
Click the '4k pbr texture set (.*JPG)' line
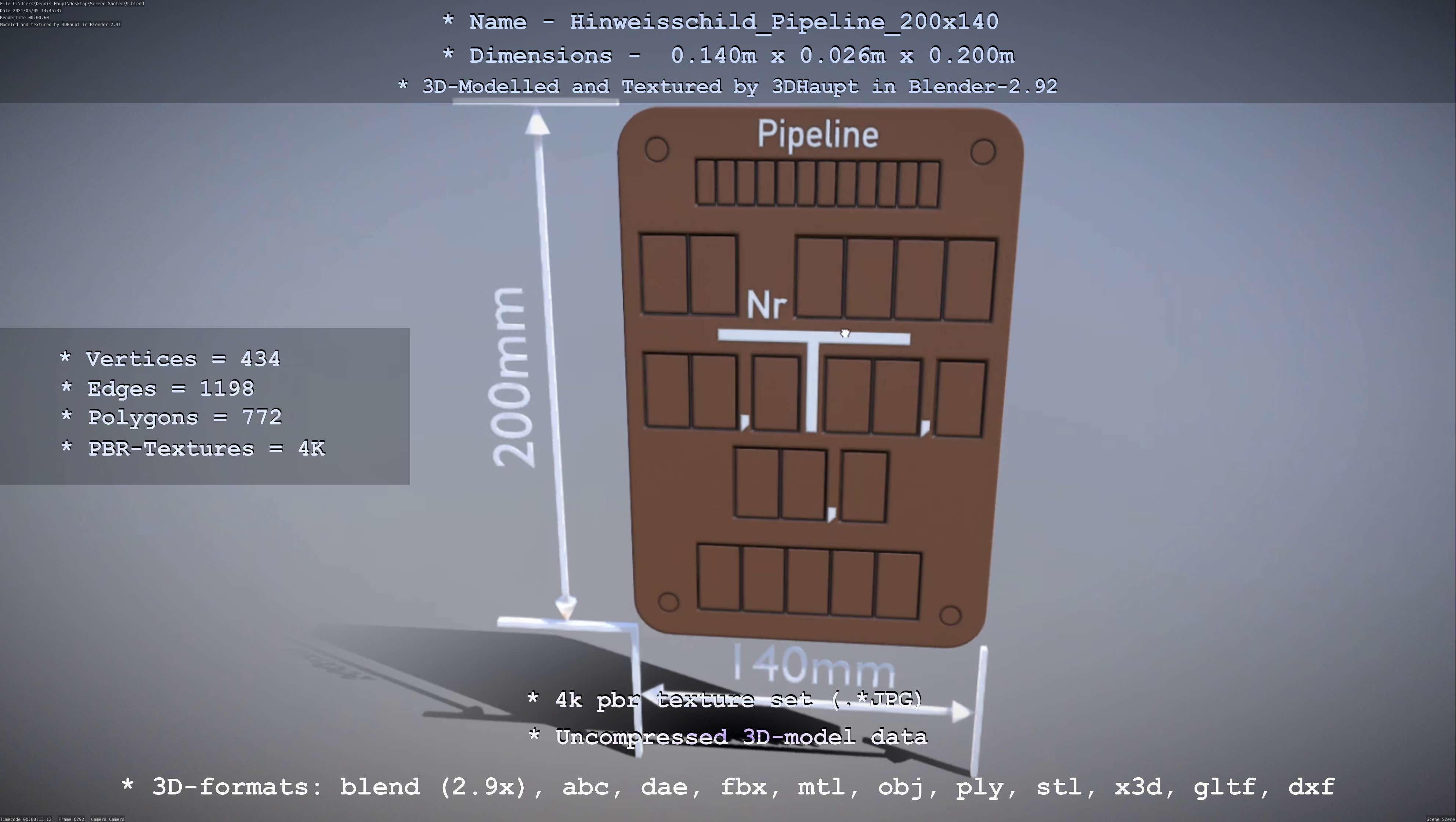click(725, 700)
